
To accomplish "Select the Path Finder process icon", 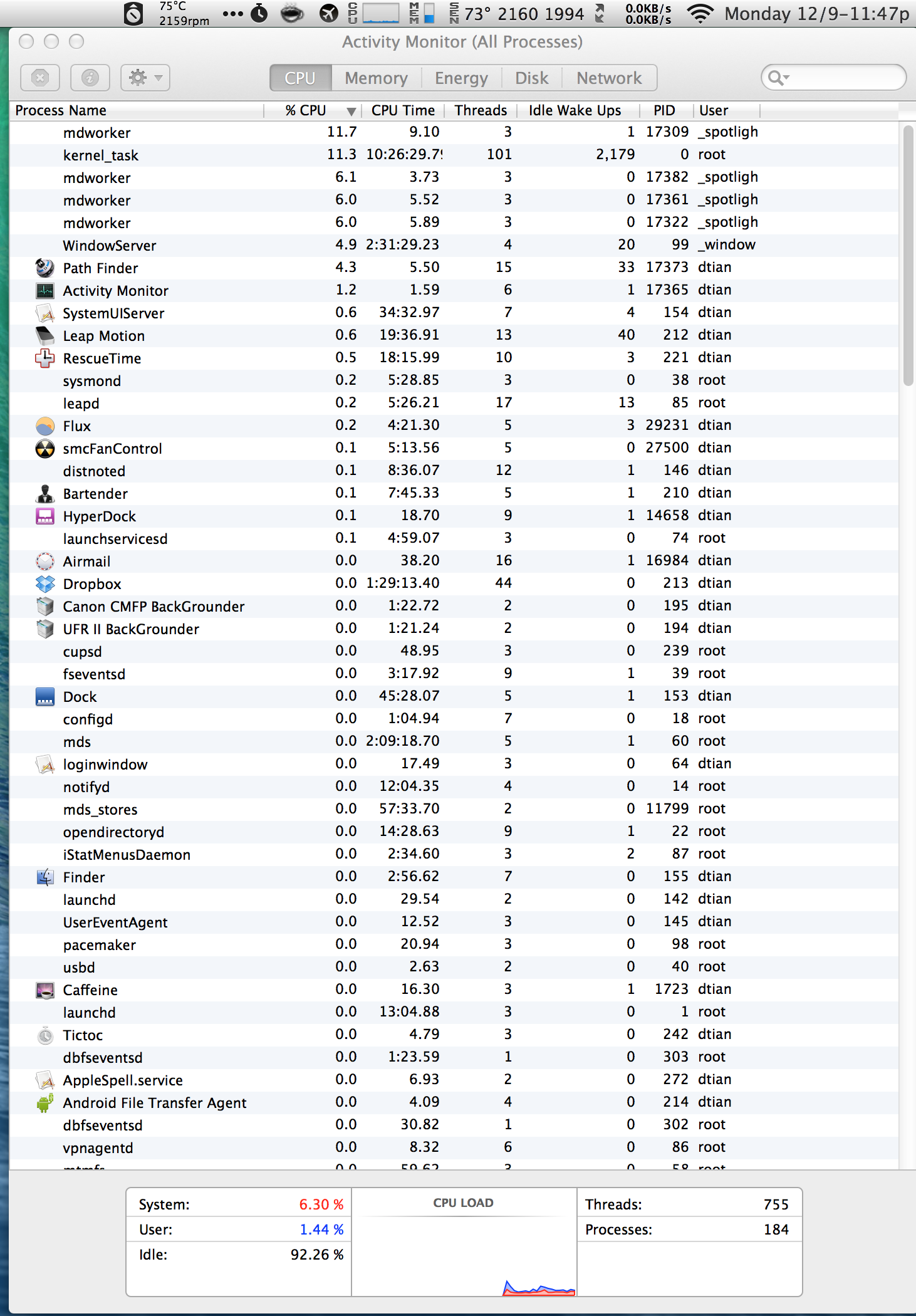I will click(45, 268).
